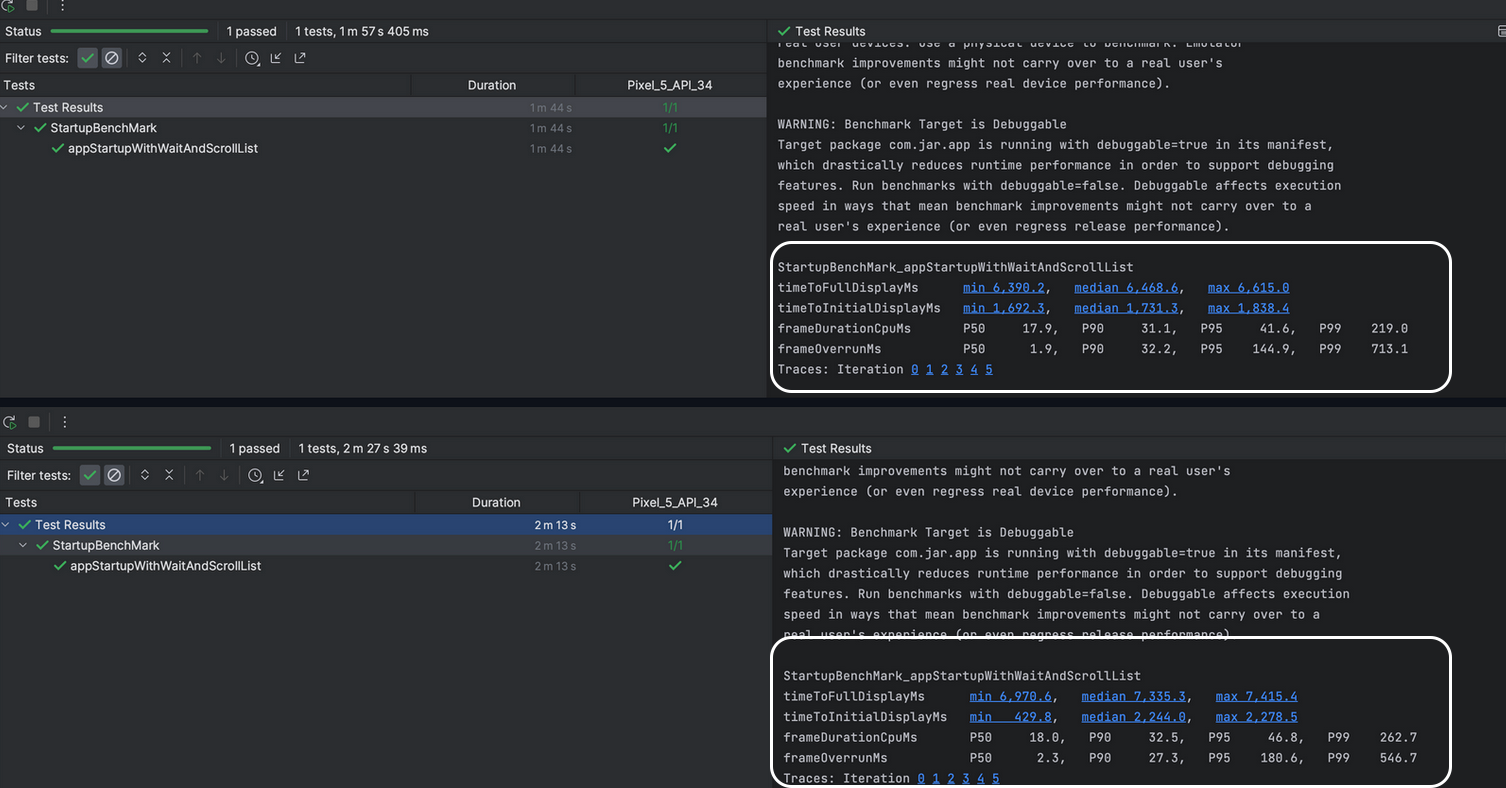Screen dimensions: 1506x788
Task: Open timeToInitialDisplayMs max 2,278.5 link
Action: 1256,716
